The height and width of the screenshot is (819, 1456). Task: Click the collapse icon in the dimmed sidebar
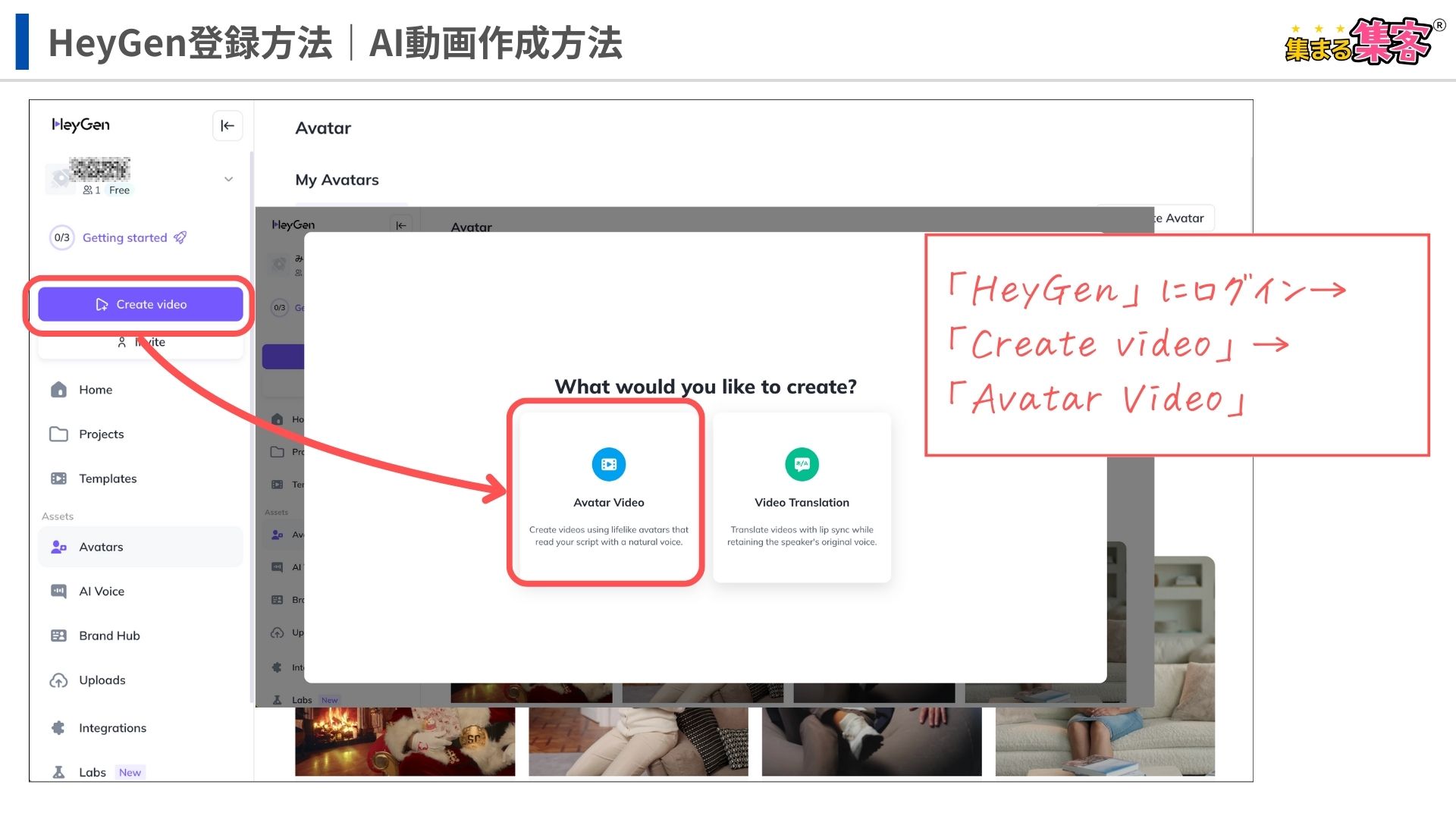pos(401,225)
